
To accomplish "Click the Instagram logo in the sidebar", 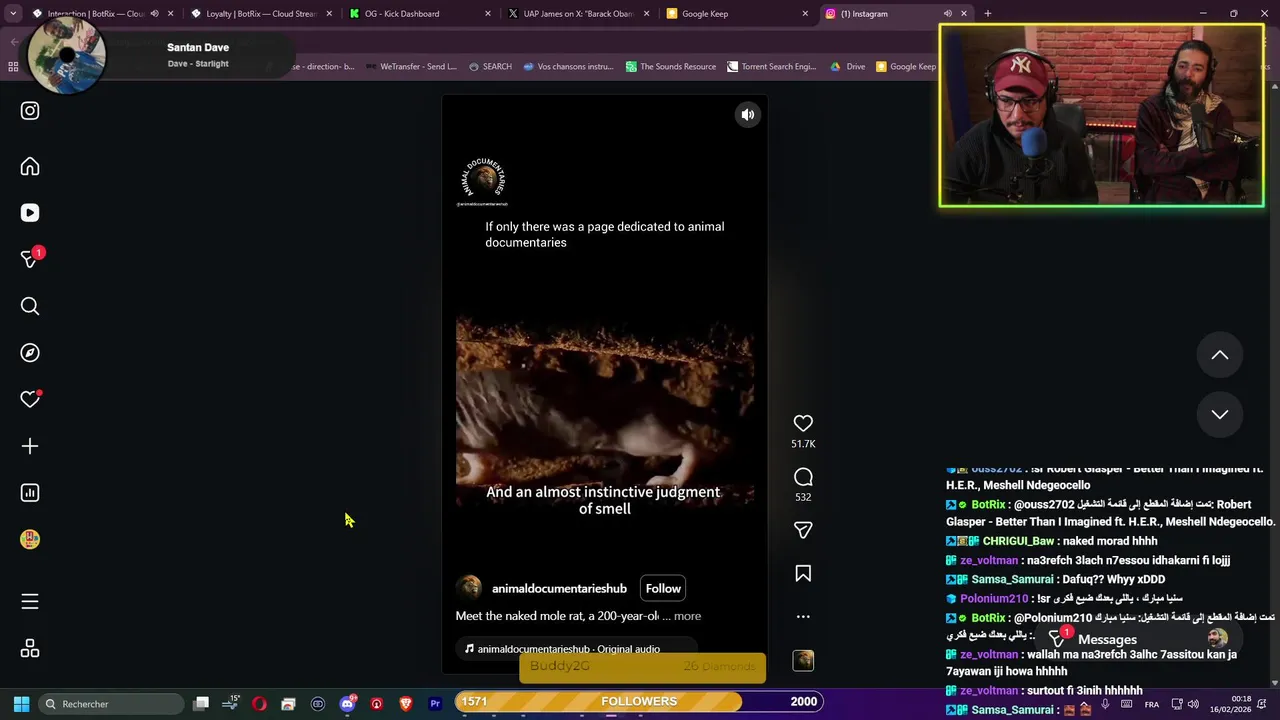I will [30, 111].
